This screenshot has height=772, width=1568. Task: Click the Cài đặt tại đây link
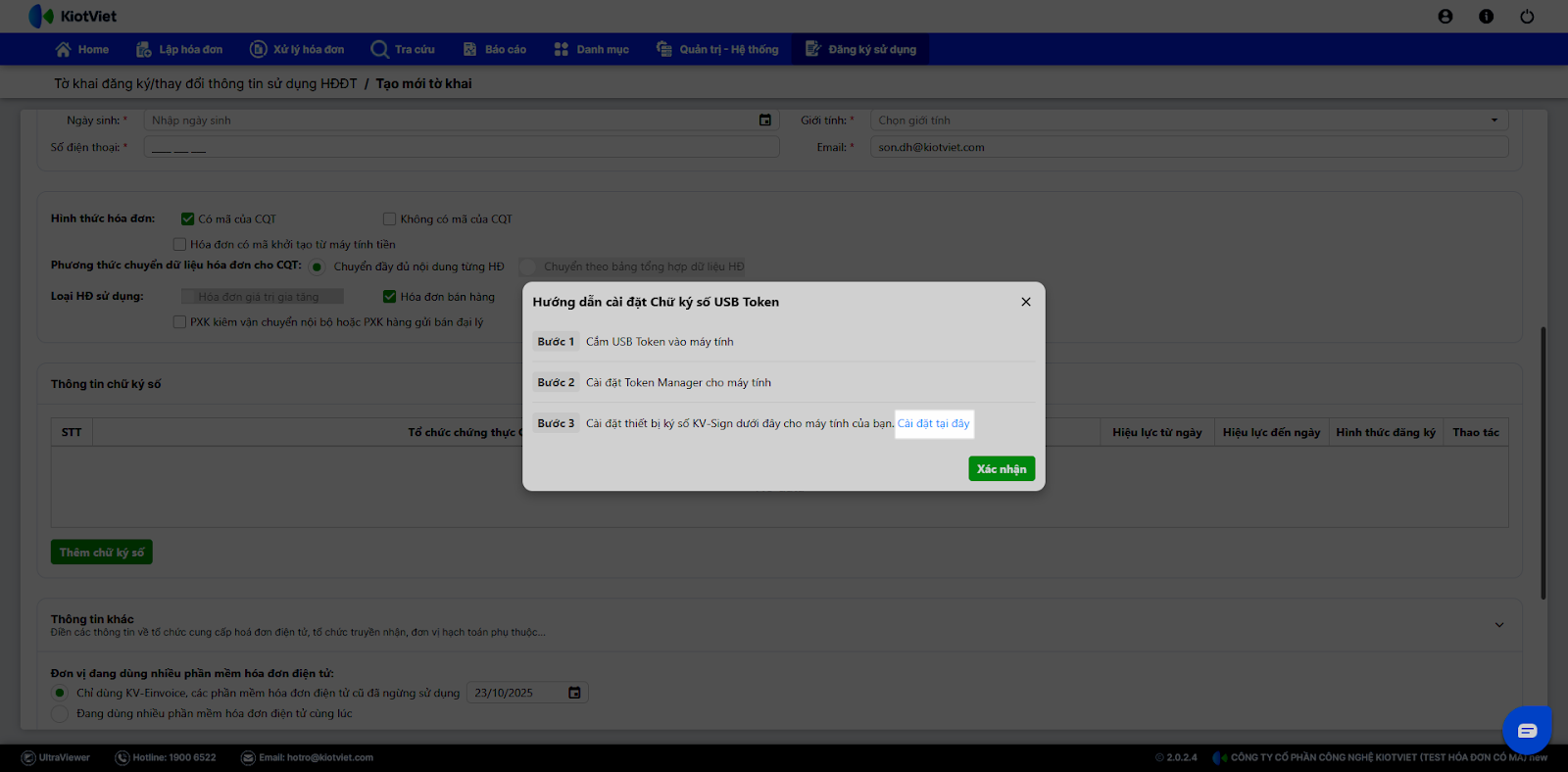click(934, 423)
